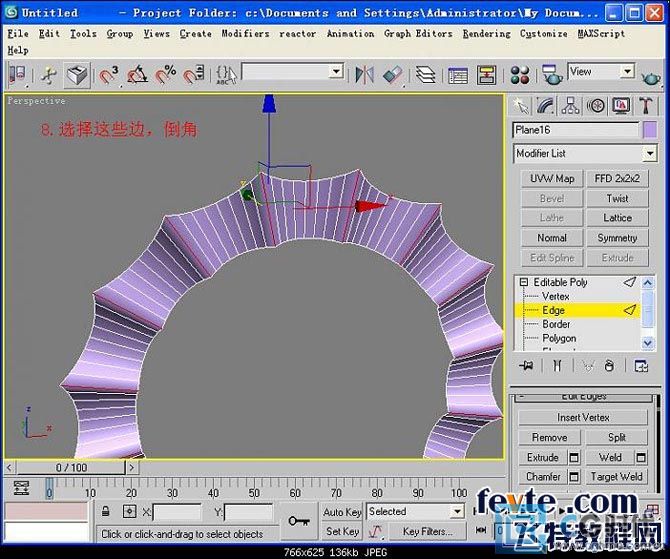Select the Align tool
Viewport: 670px width, 559px height.
click(x=393, y=76)
